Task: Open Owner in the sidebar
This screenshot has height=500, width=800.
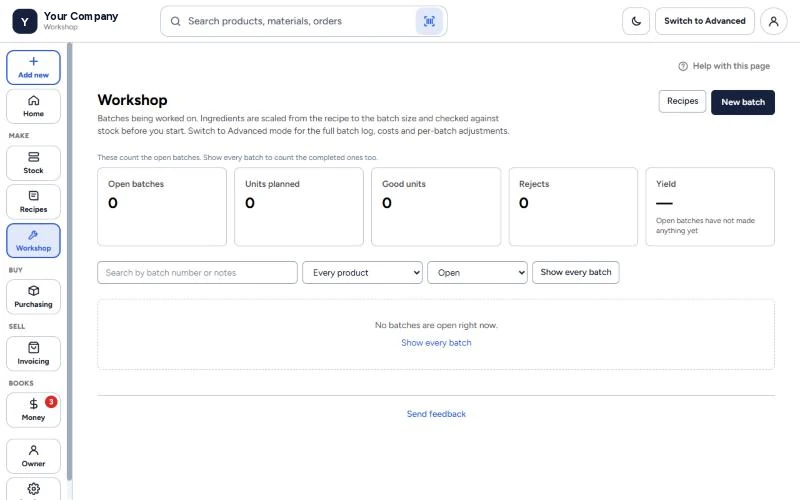Action: [33, 456]
